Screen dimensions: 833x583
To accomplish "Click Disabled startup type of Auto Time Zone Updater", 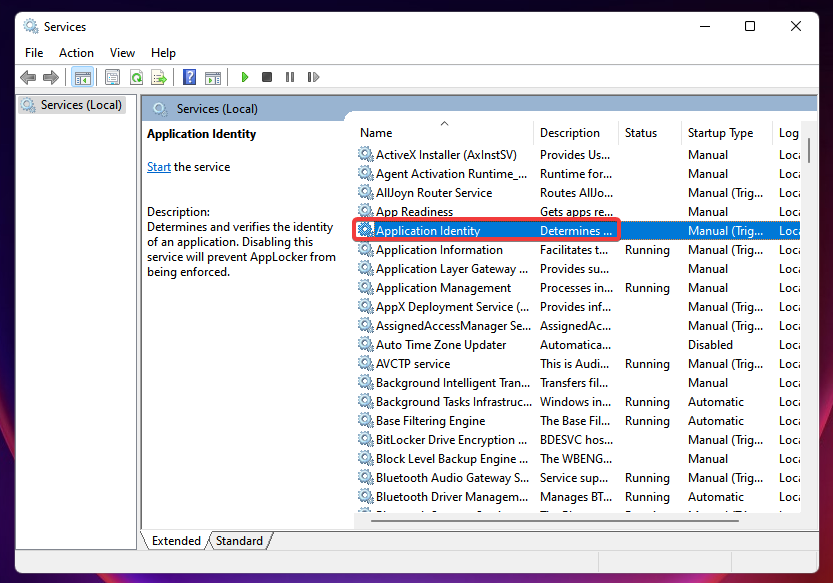I will 710,345.
